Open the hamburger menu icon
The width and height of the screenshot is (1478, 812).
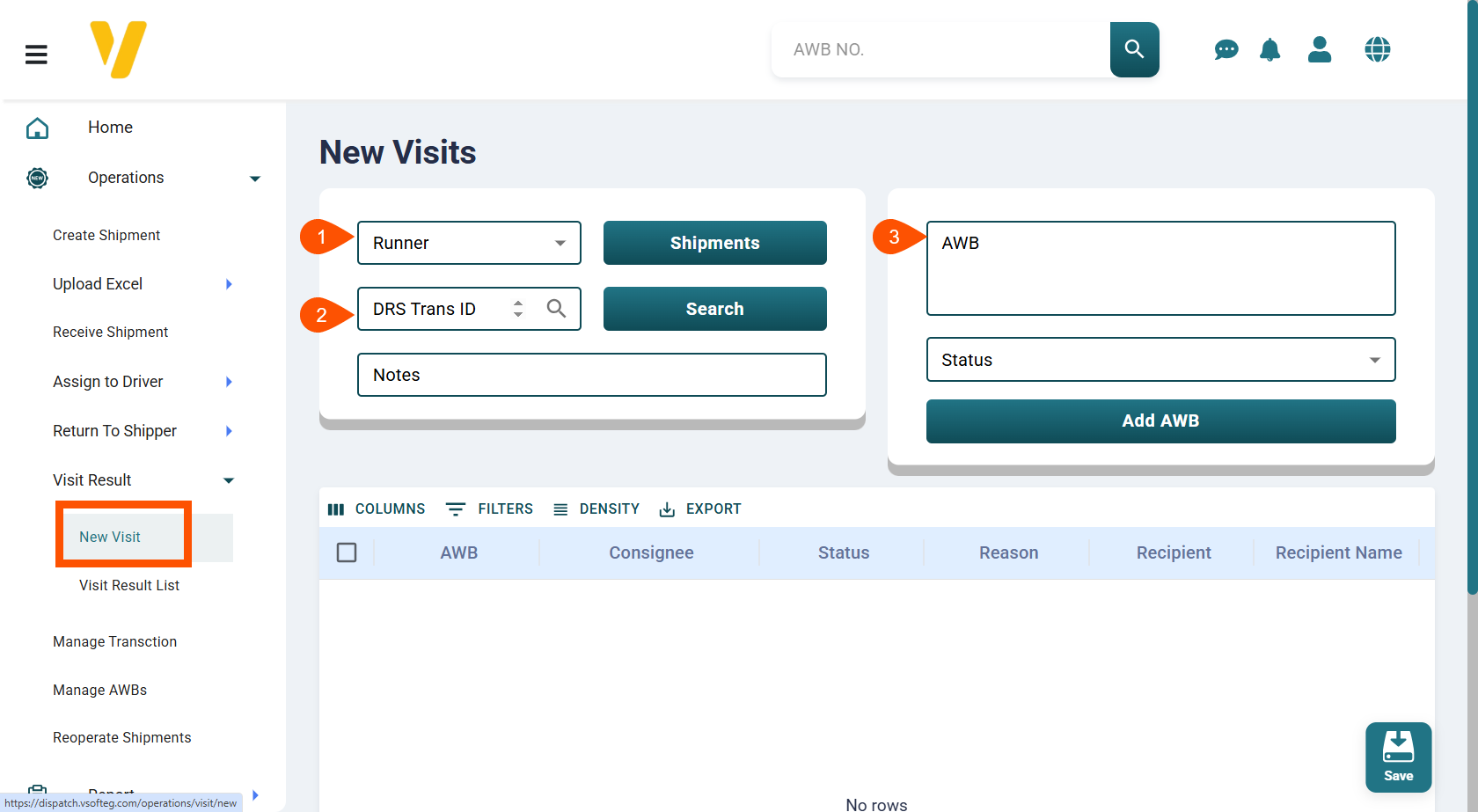tap(36, 55)
